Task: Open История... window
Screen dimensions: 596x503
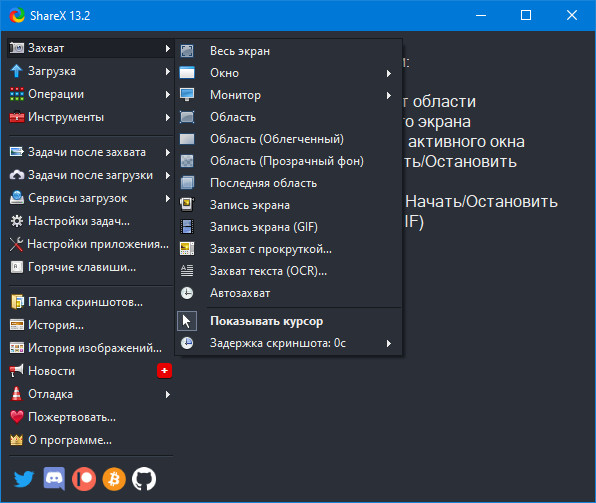Action: pyautogui.click(x=90, y=325)
